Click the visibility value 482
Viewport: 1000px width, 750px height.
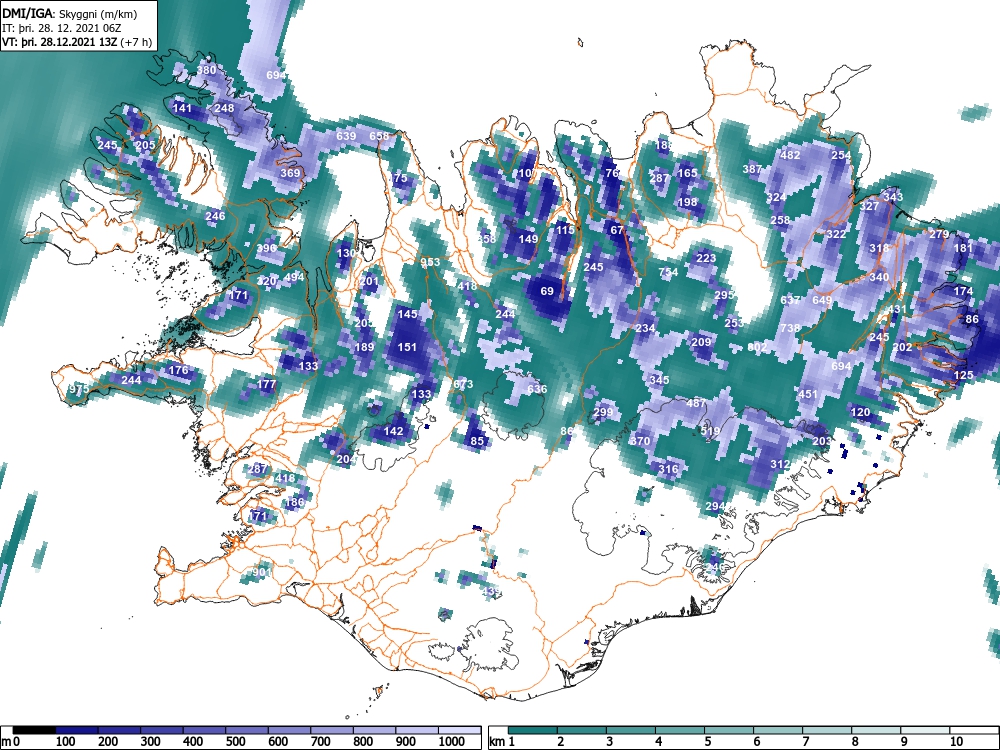click(x=790, y=155)
